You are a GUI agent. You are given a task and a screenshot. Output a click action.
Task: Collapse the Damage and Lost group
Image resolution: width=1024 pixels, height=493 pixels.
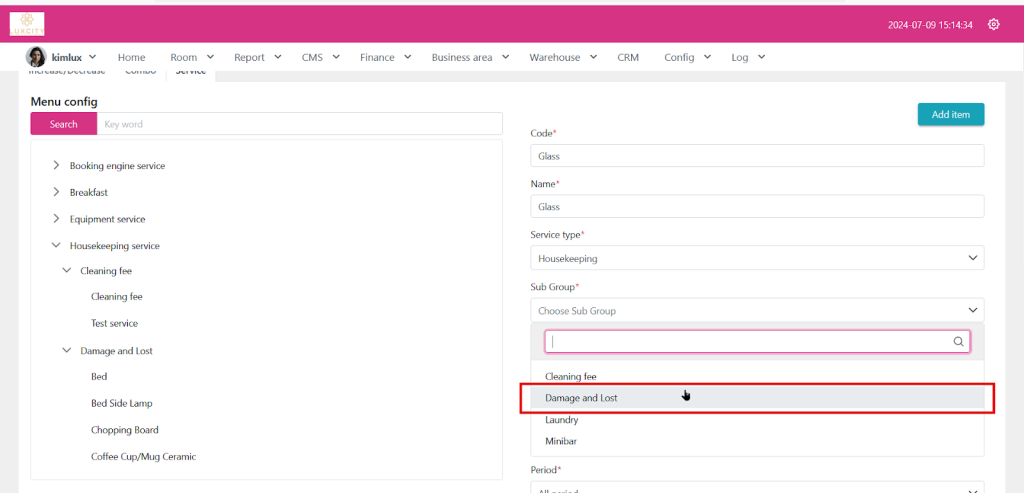coord(67,351)
